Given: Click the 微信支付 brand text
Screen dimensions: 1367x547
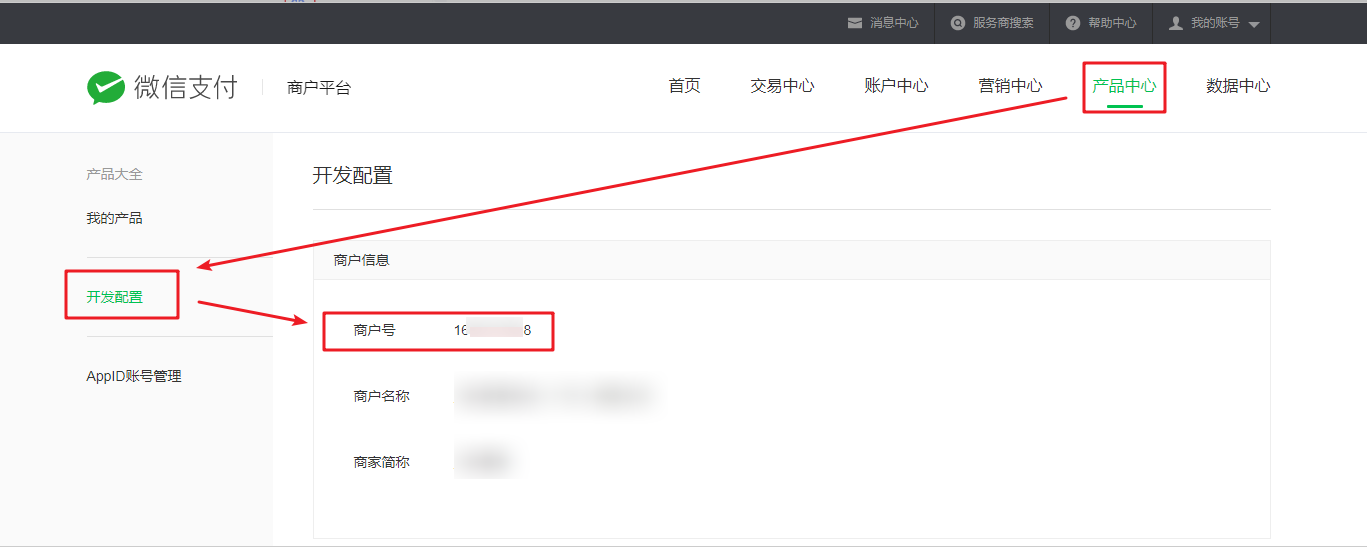Looking at the screenshot, I should click(x=186, y=88).
